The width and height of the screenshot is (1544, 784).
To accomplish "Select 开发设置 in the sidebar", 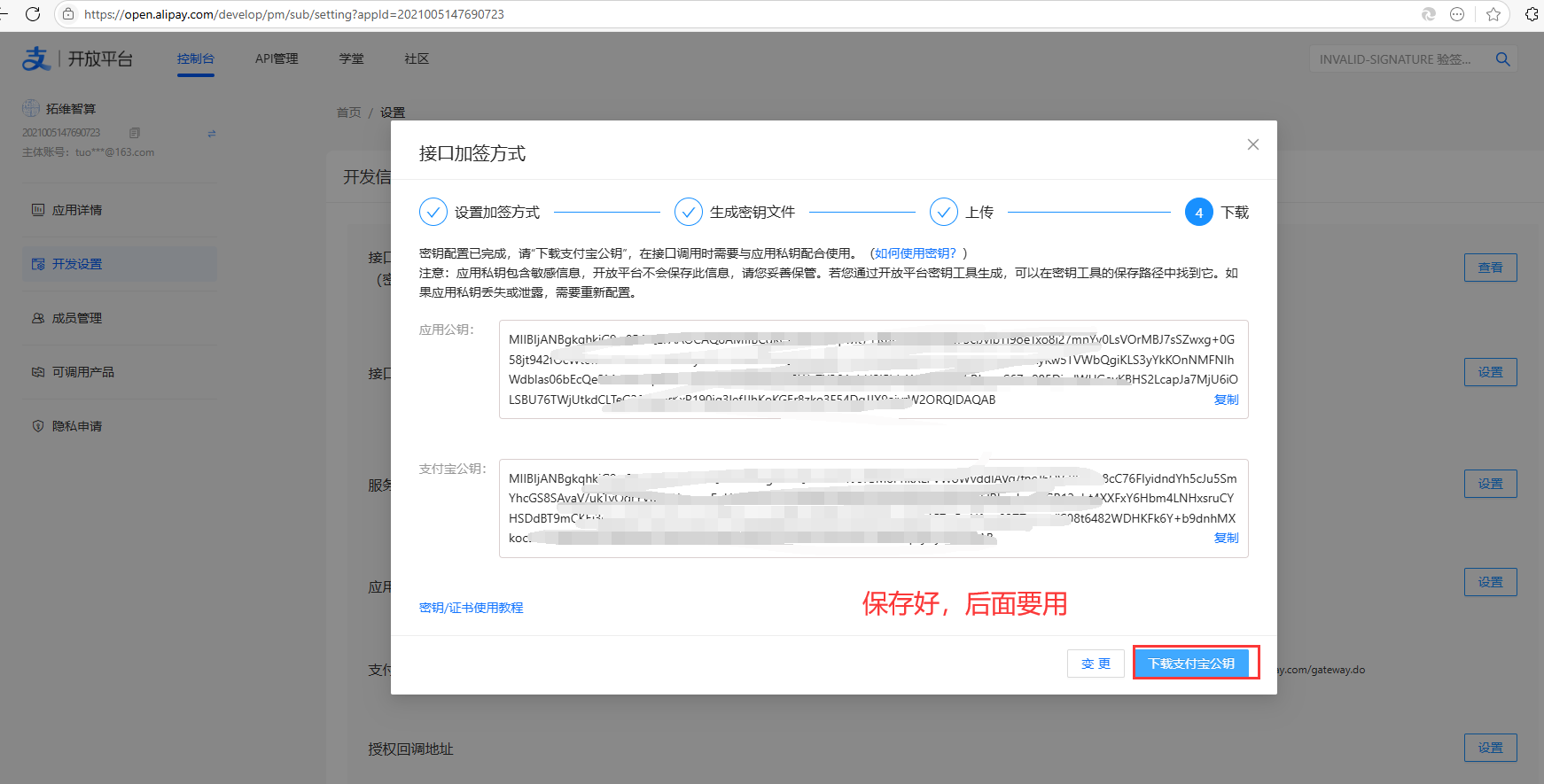I will point(120,264).
